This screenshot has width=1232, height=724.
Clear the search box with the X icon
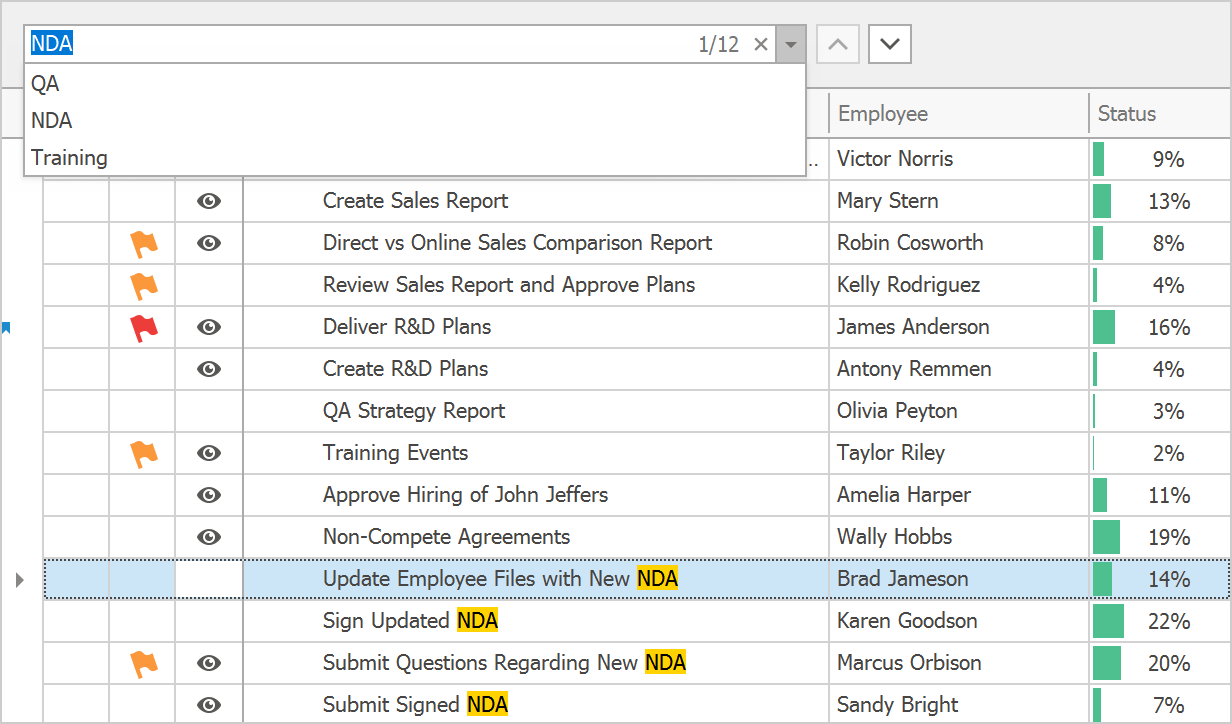760,44
